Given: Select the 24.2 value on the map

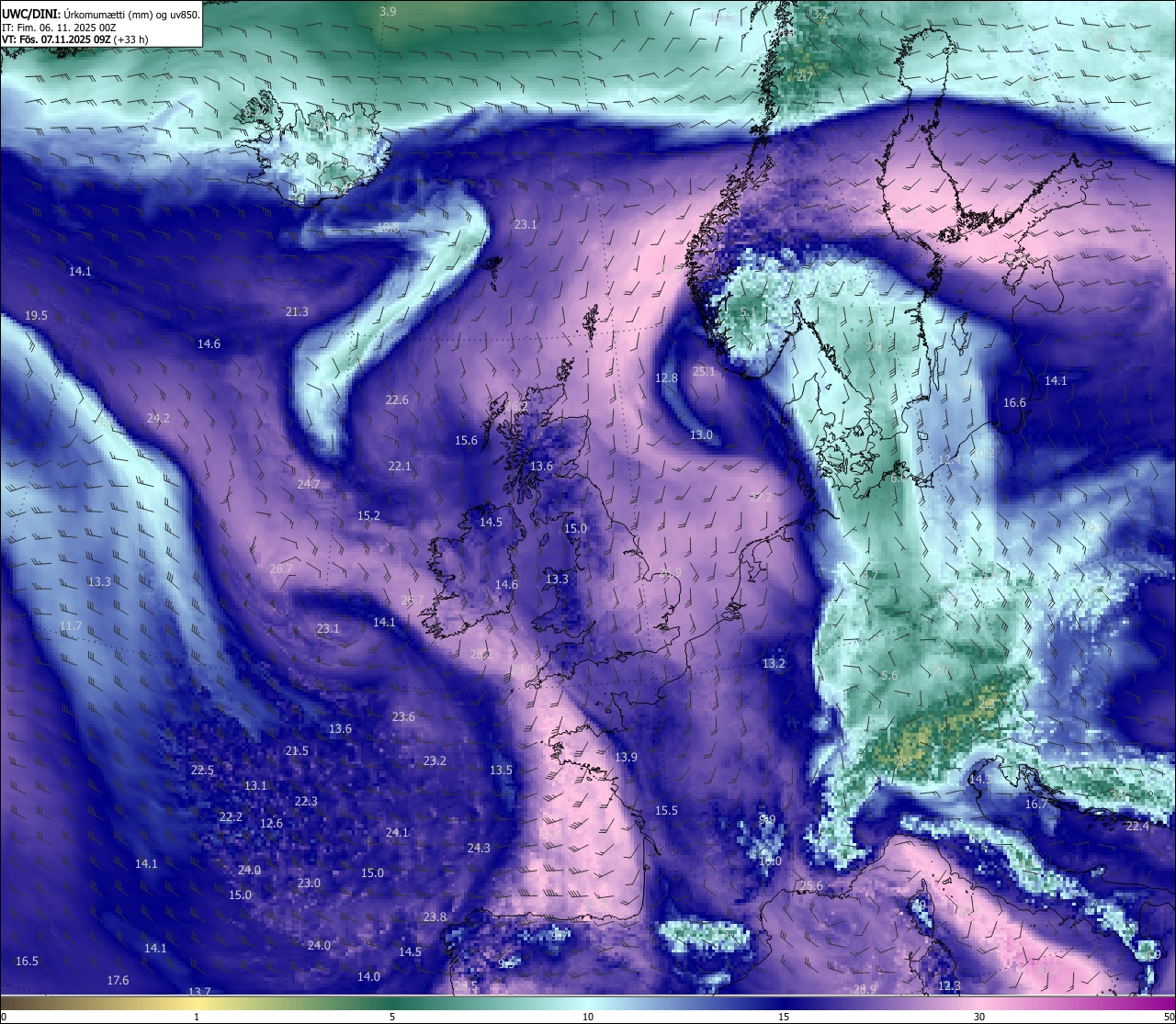Looking at the screenshot, I should coord(158,418).
